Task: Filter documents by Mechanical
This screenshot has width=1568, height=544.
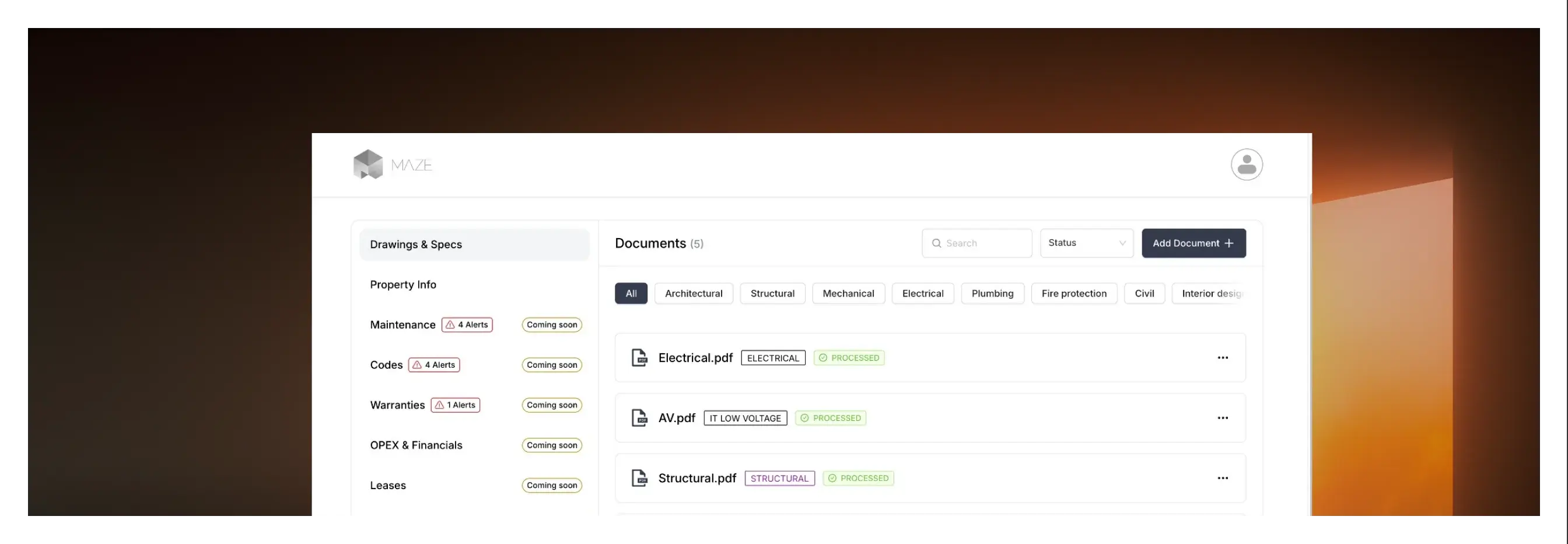Action: coord(848,294)
